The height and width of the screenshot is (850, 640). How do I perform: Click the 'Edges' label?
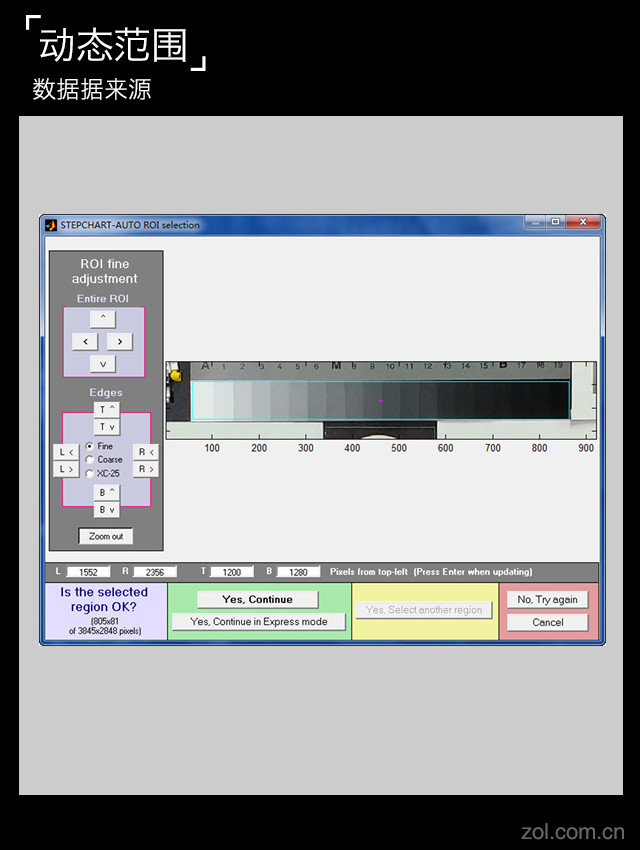(x=106, y=392)
